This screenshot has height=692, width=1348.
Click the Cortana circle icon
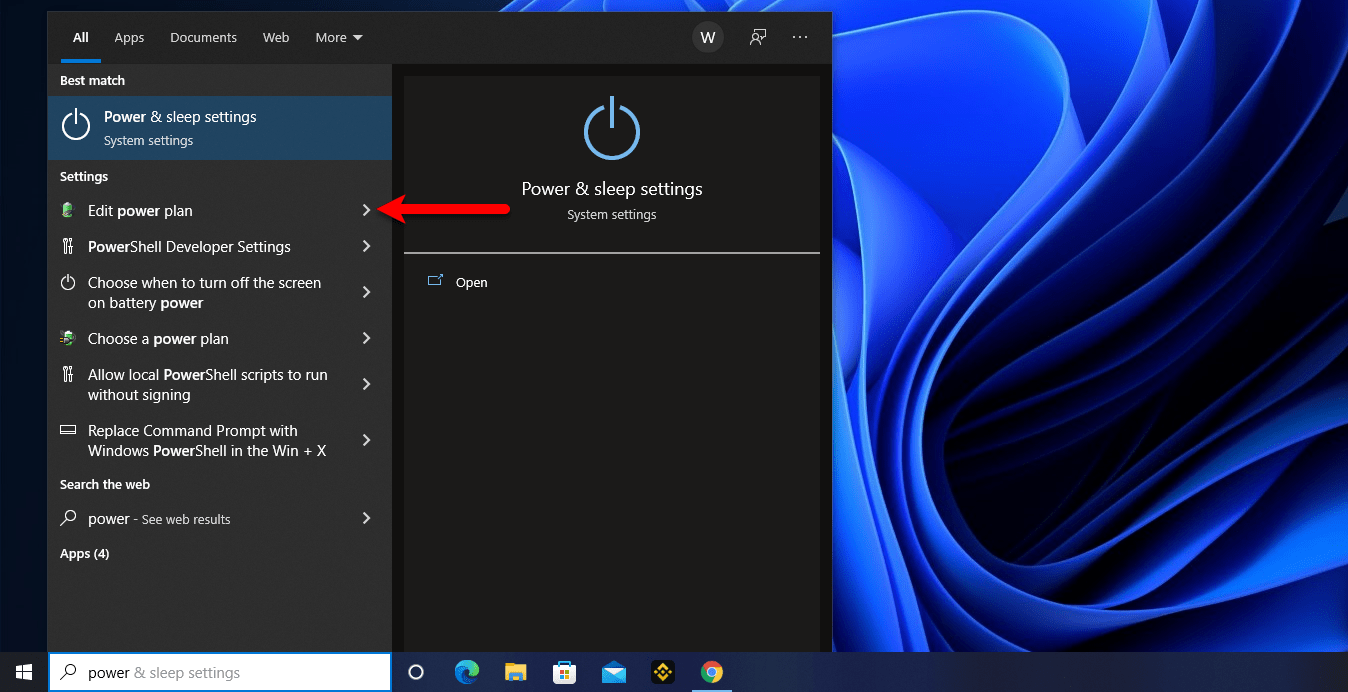click(416, 673)
